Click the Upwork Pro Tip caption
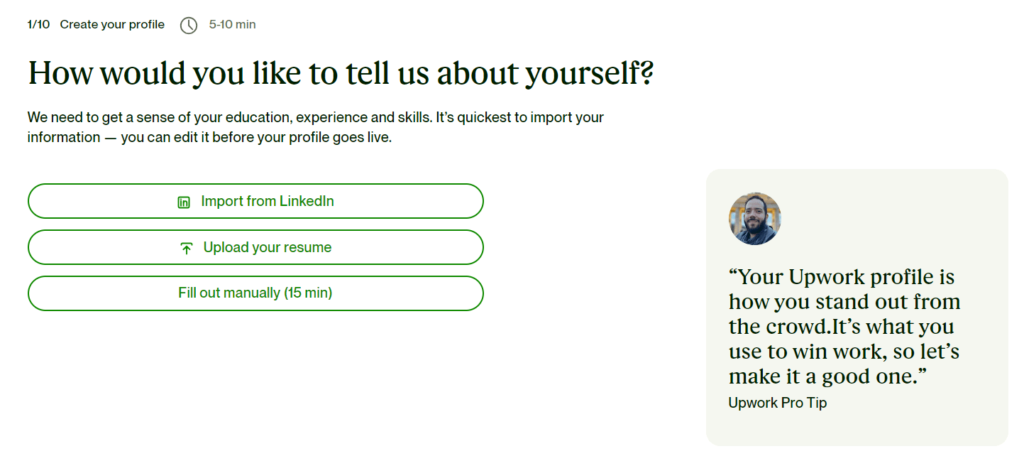 [x=778, y=403]
